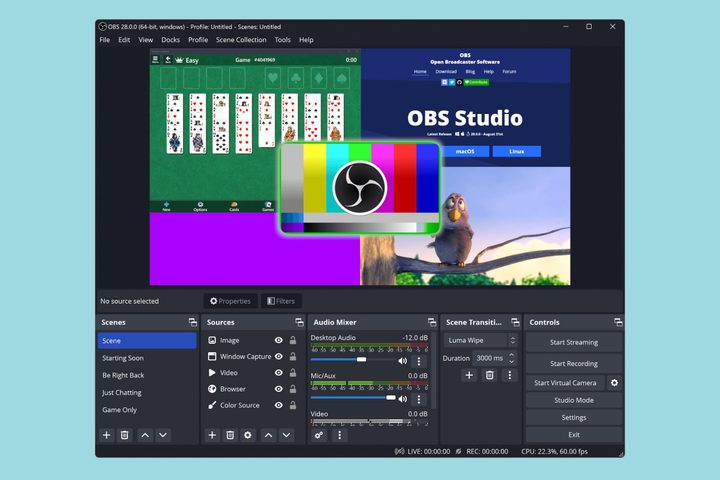This screenshot has height=480, width=720.
Task: Click Start Streaming button
Action: (574, 342)
